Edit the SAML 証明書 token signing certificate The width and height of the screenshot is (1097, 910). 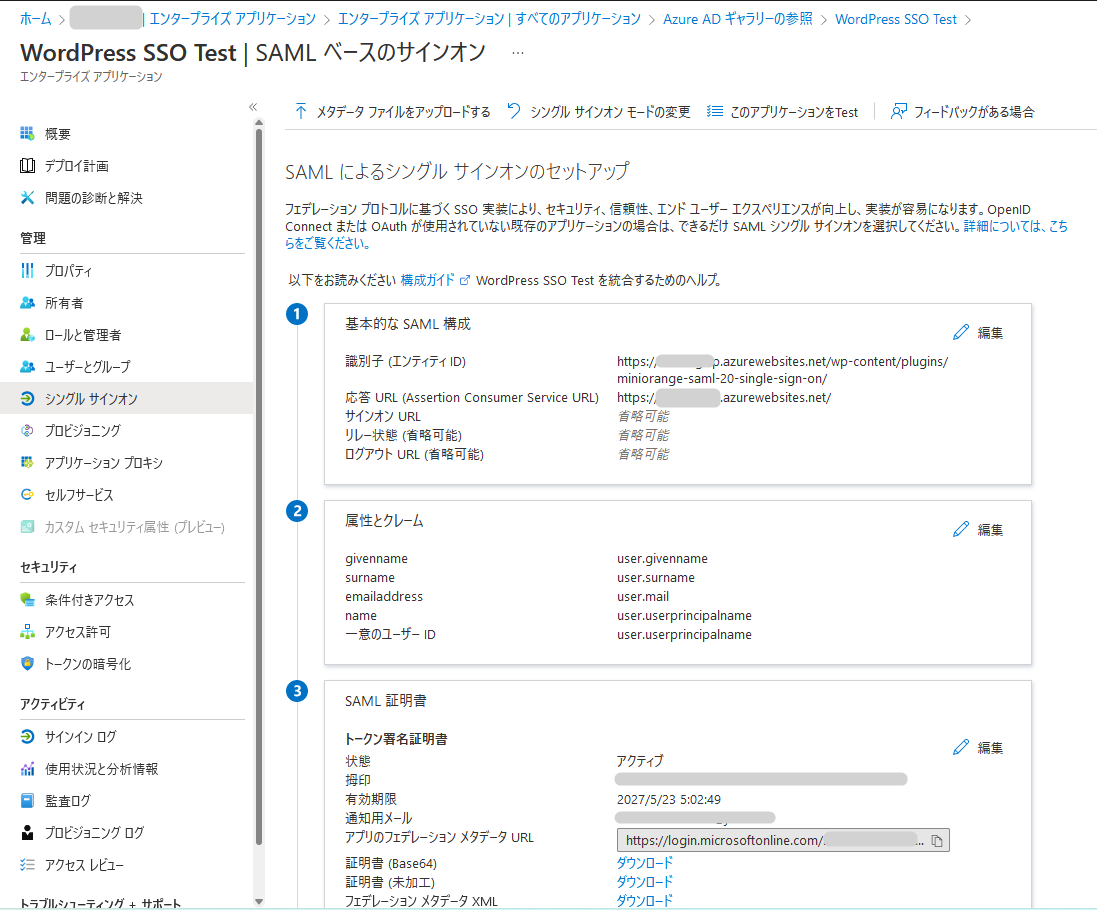pyautogui.click(x=977, y=748)
